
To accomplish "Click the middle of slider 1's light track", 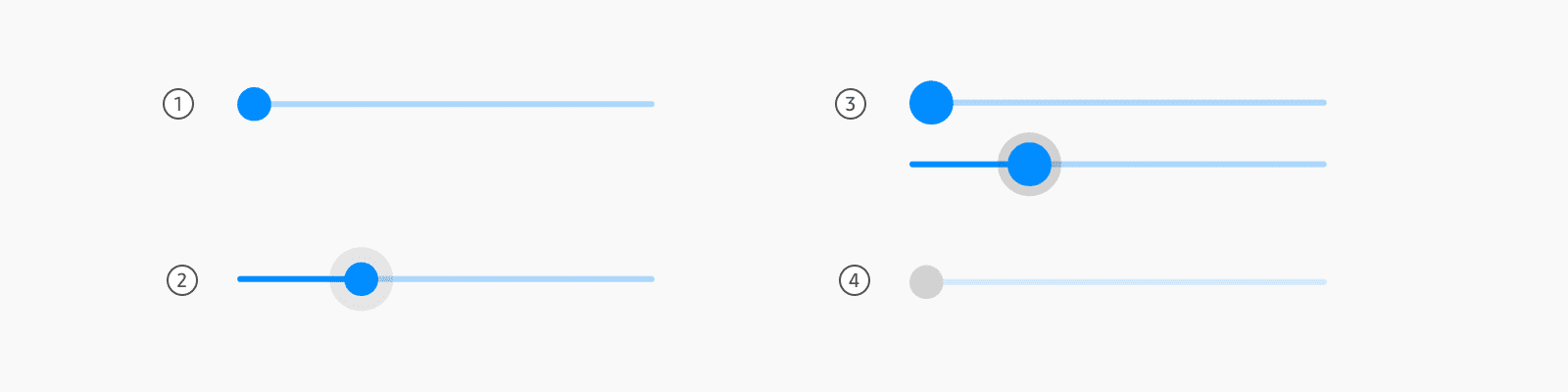I will [463, 104].
